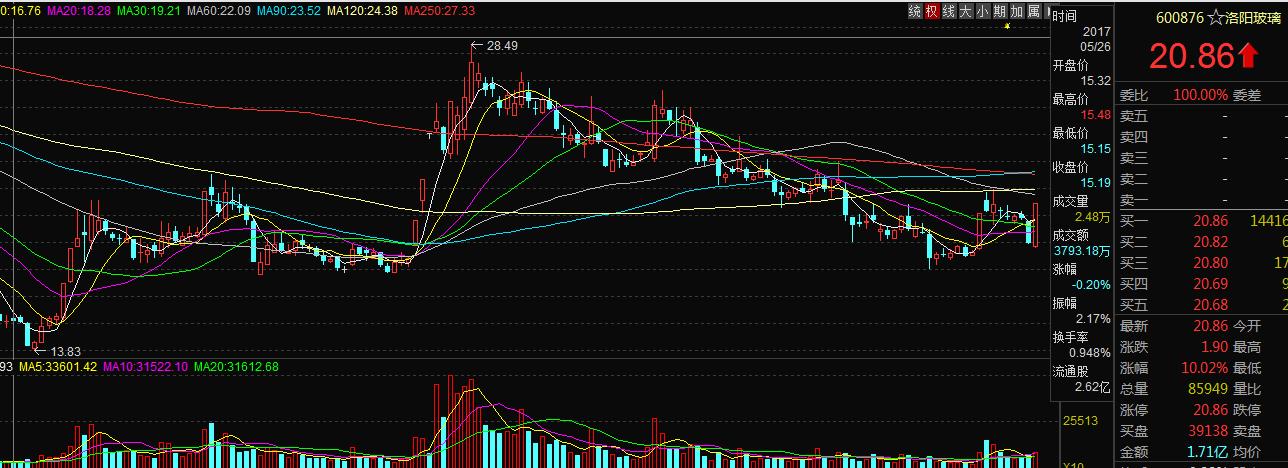Image resolution: width=1288 pixels, height=468 pixels.
Task: Toggle the favorite star beside 洛阳玻璃
Action: point(1215,17)
